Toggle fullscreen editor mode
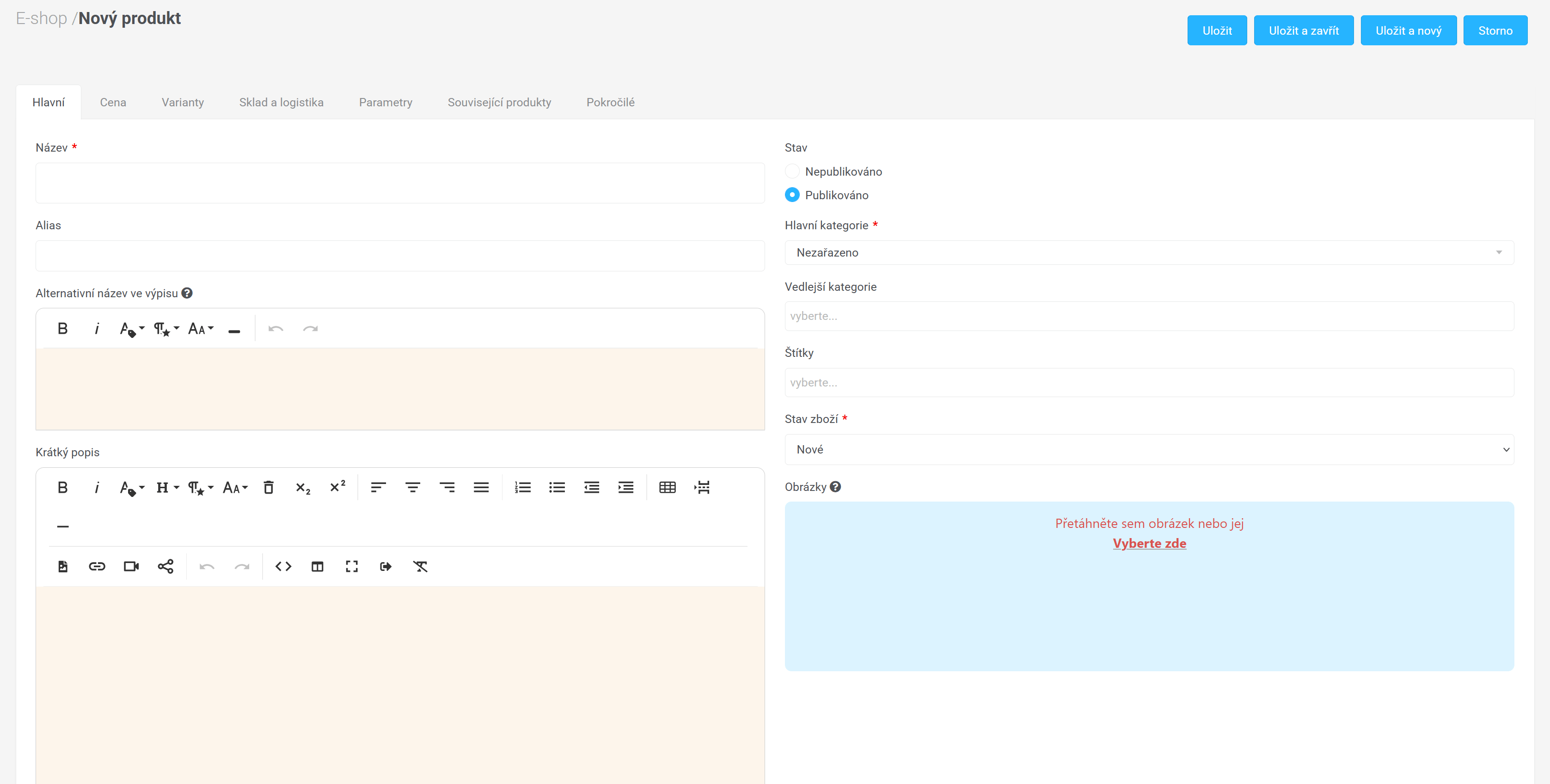This screenshot has width=1550, height=784. (351, 566)
